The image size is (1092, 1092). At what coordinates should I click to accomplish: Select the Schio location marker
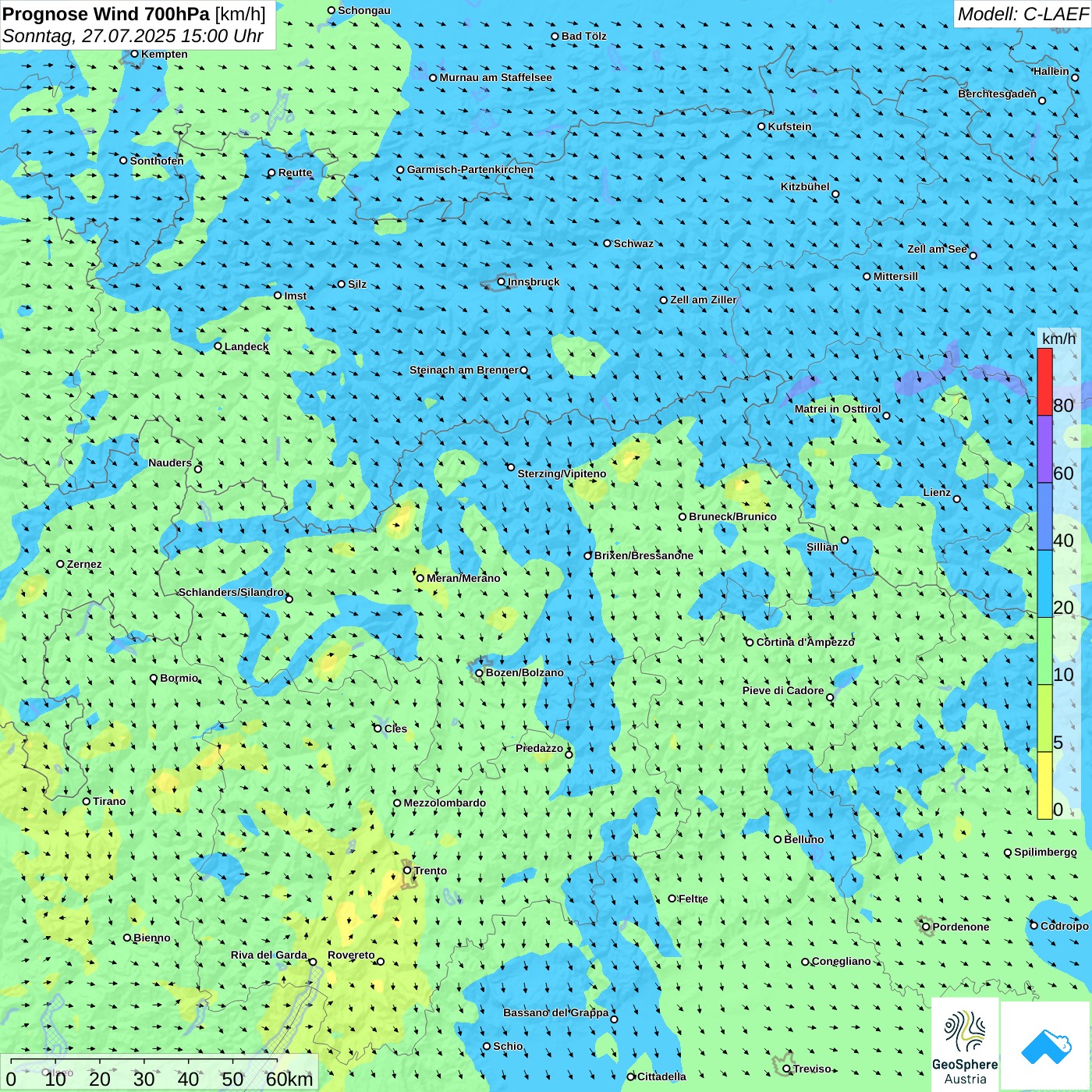pos(487,1046)
